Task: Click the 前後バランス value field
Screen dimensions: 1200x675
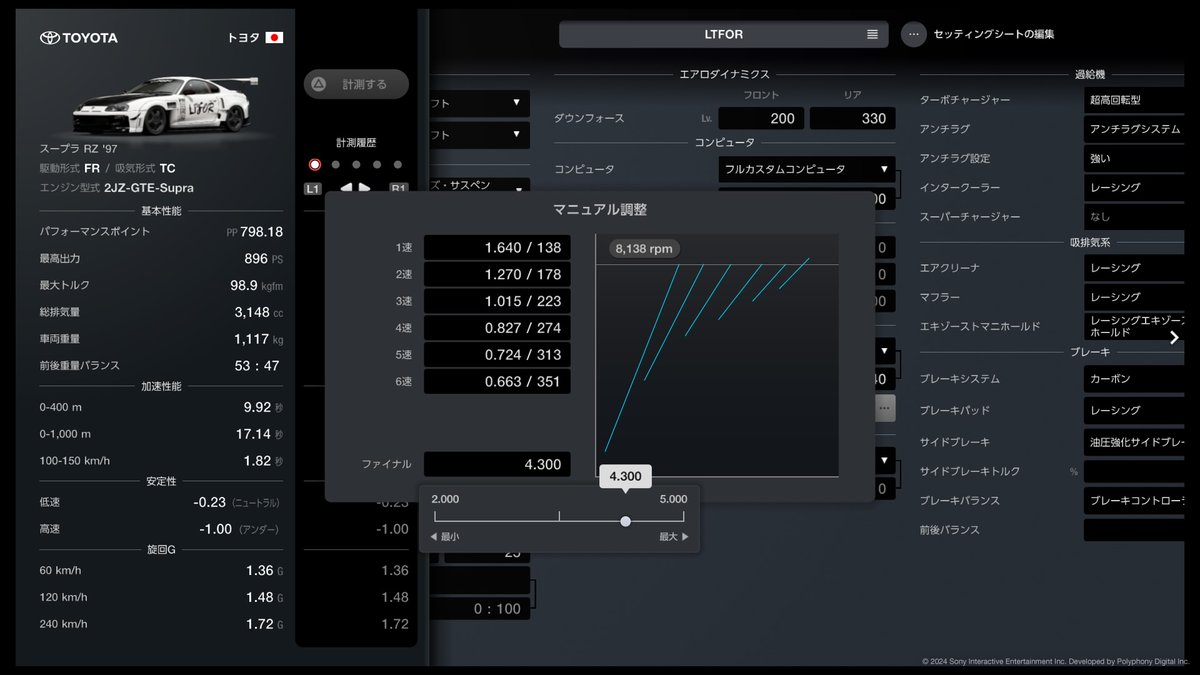Action: [1134, 530]
